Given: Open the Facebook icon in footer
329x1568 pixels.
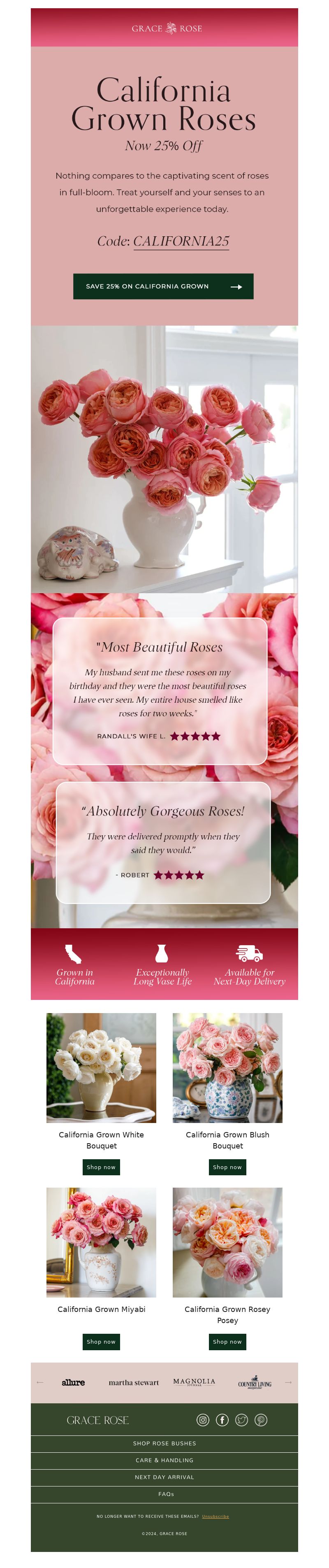Looking at the screenshot, I should 222,1419.
